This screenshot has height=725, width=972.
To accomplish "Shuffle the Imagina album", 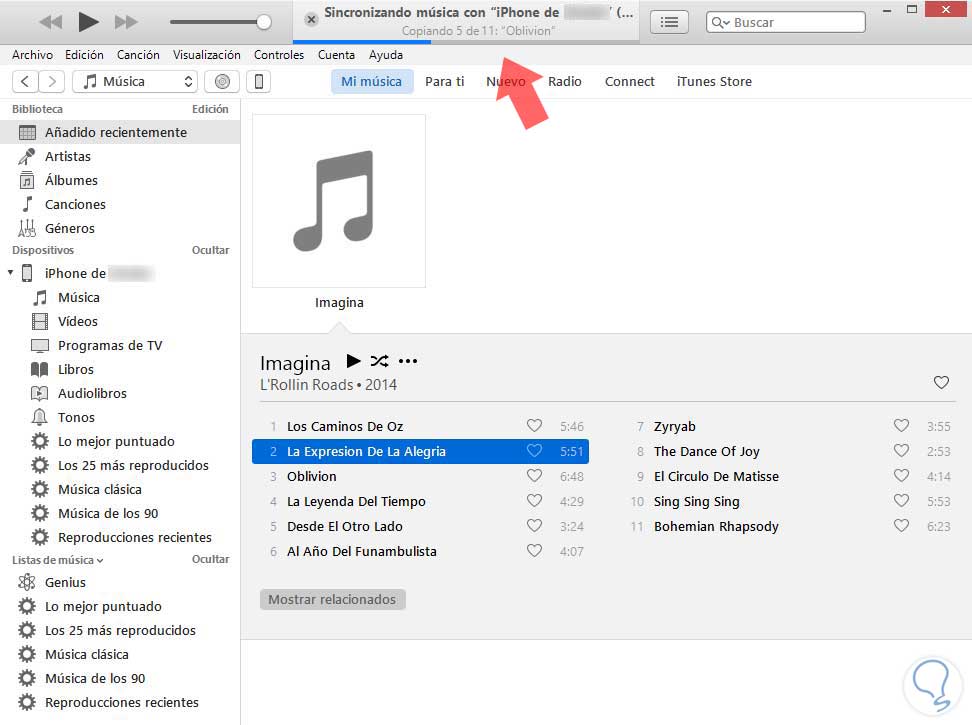I will (x=379, y=361).
